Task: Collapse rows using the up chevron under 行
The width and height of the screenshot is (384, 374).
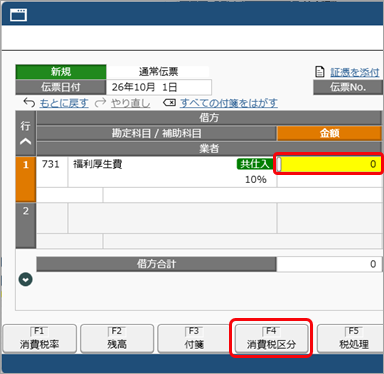Action: pos(26,142)
